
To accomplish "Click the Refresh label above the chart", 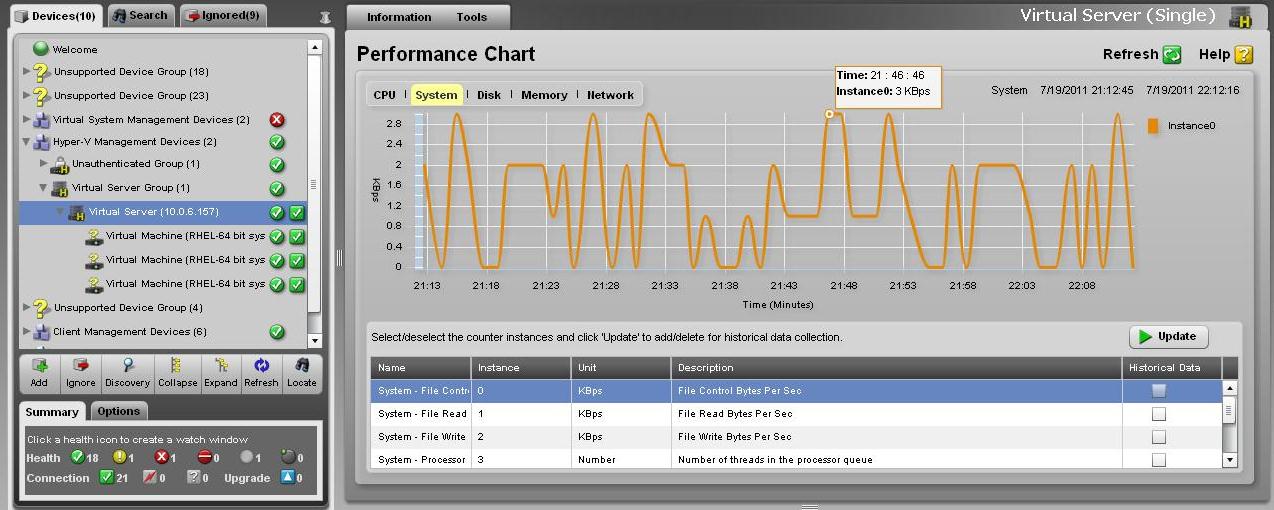I will (x=1130, y=55).
